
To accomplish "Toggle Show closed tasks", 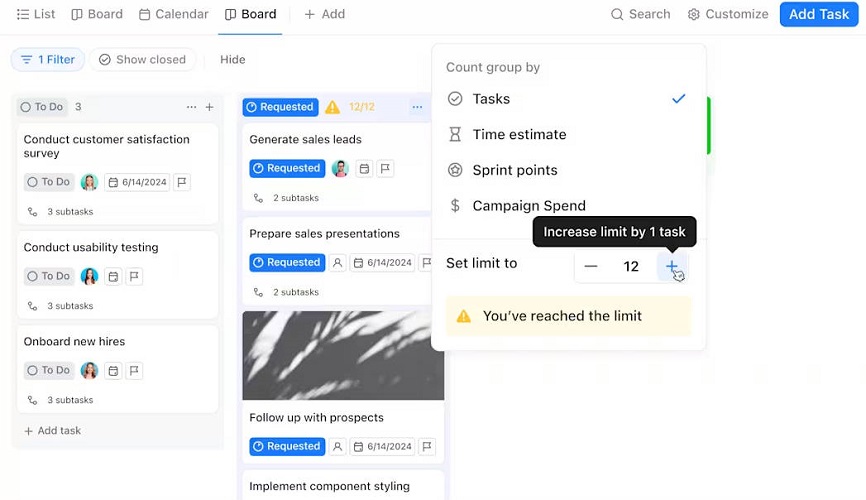I will [x=142, y=60].
